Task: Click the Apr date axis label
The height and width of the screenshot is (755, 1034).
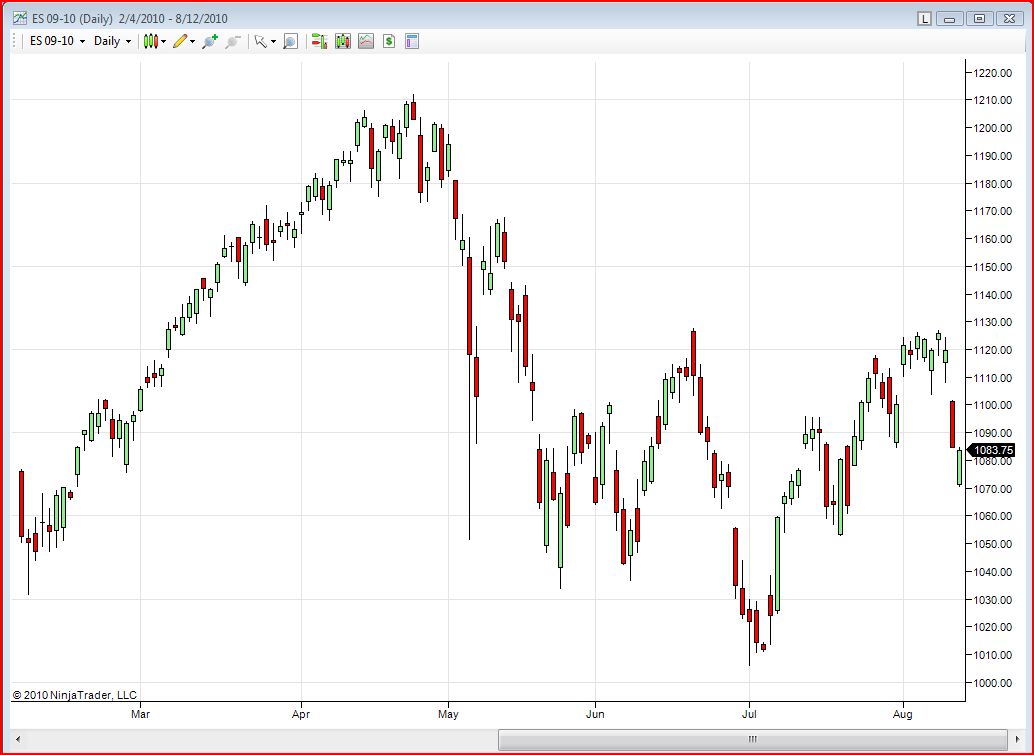Action: tap(301, 714)
